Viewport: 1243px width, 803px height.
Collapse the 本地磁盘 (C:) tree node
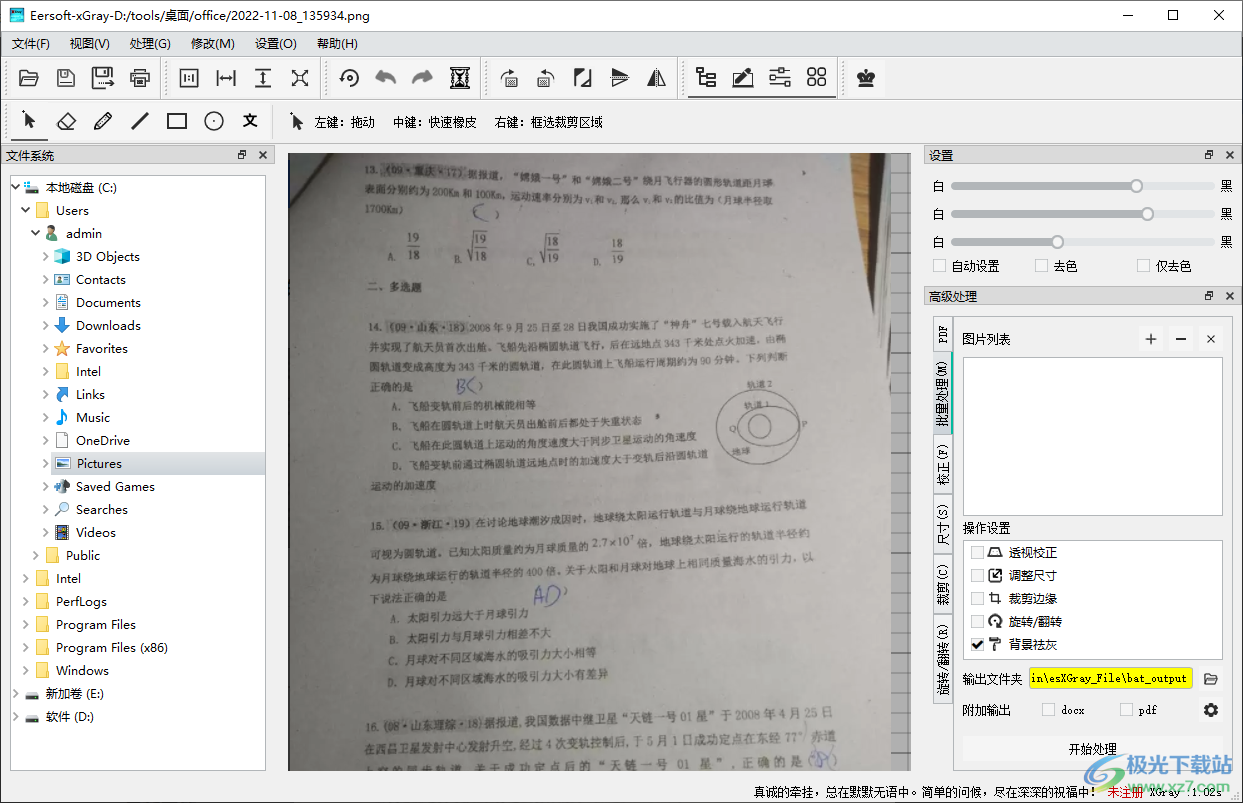pyautogui.click(x=16, y=187)
